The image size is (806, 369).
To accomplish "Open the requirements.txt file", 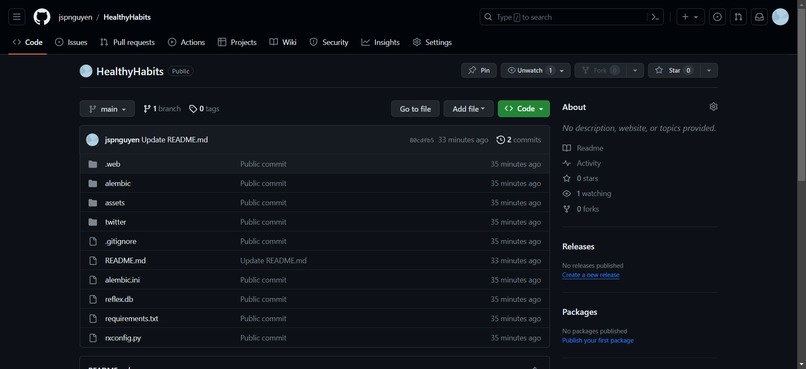I will [x=132, y=319].
